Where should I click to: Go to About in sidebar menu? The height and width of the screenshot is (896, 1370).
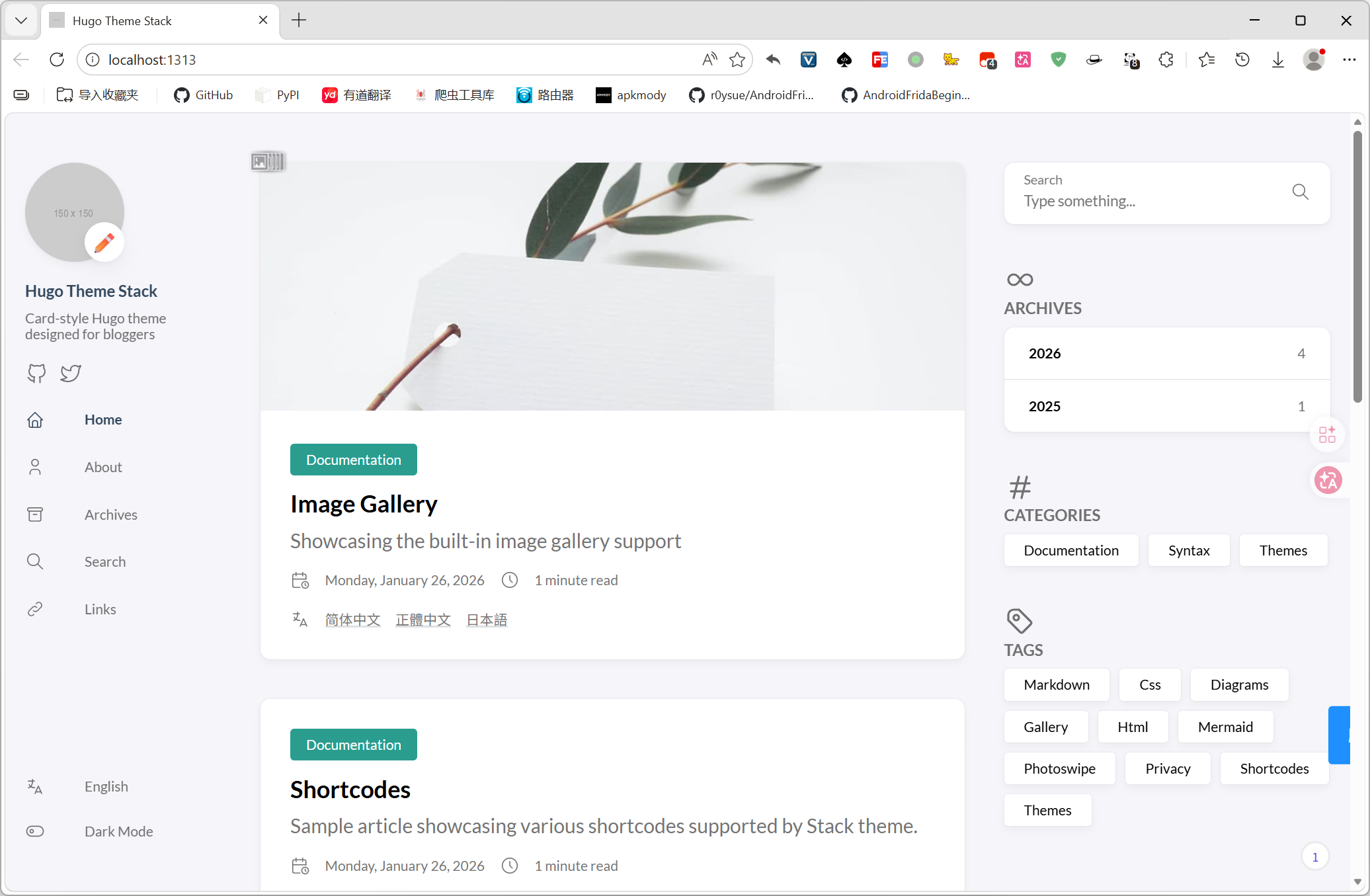point(103,467)
